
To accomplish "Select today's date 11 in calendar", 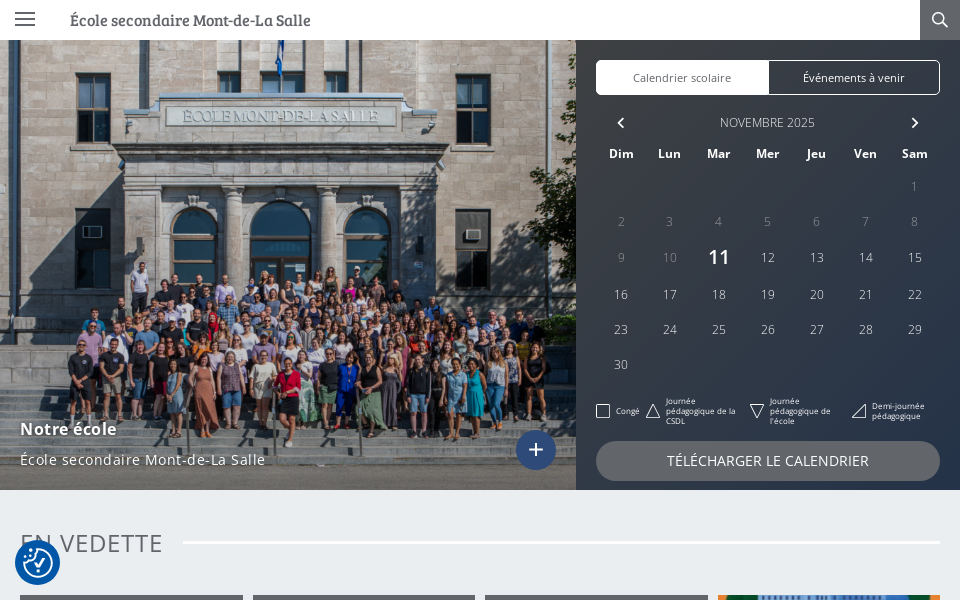I will [719, 258].
